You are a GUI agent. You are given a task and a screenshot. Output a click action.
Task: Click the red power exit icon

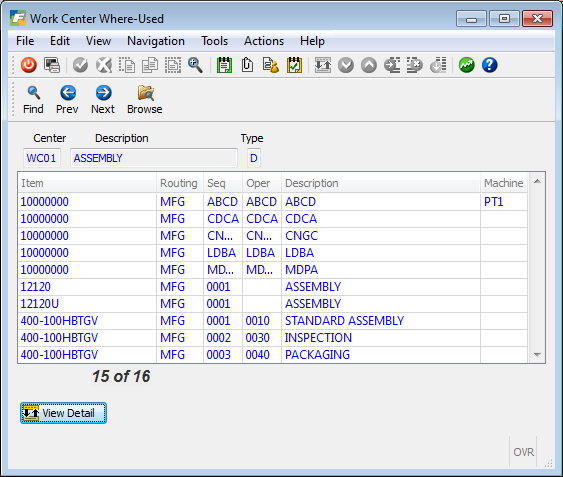(x=28, y=65)
